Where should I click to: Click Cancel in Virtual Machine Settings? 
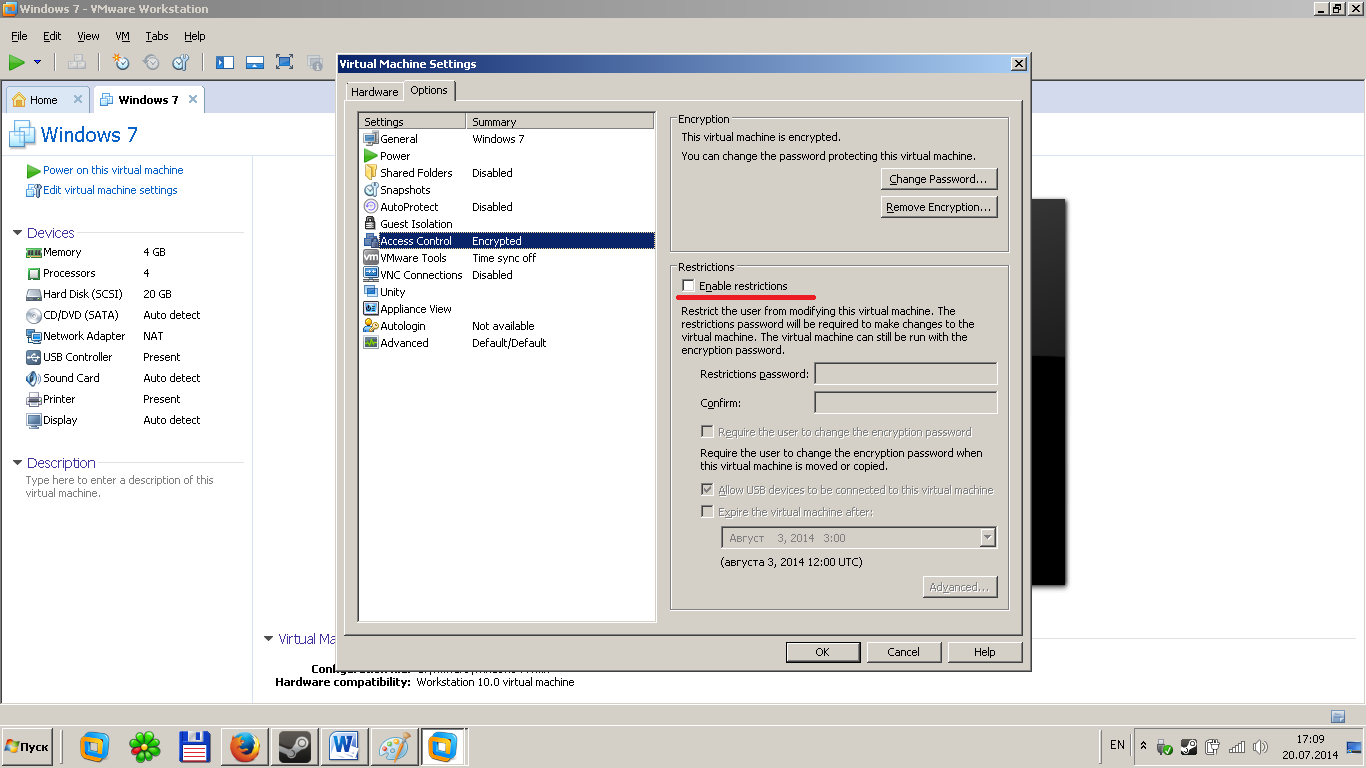tap(903, 652)
